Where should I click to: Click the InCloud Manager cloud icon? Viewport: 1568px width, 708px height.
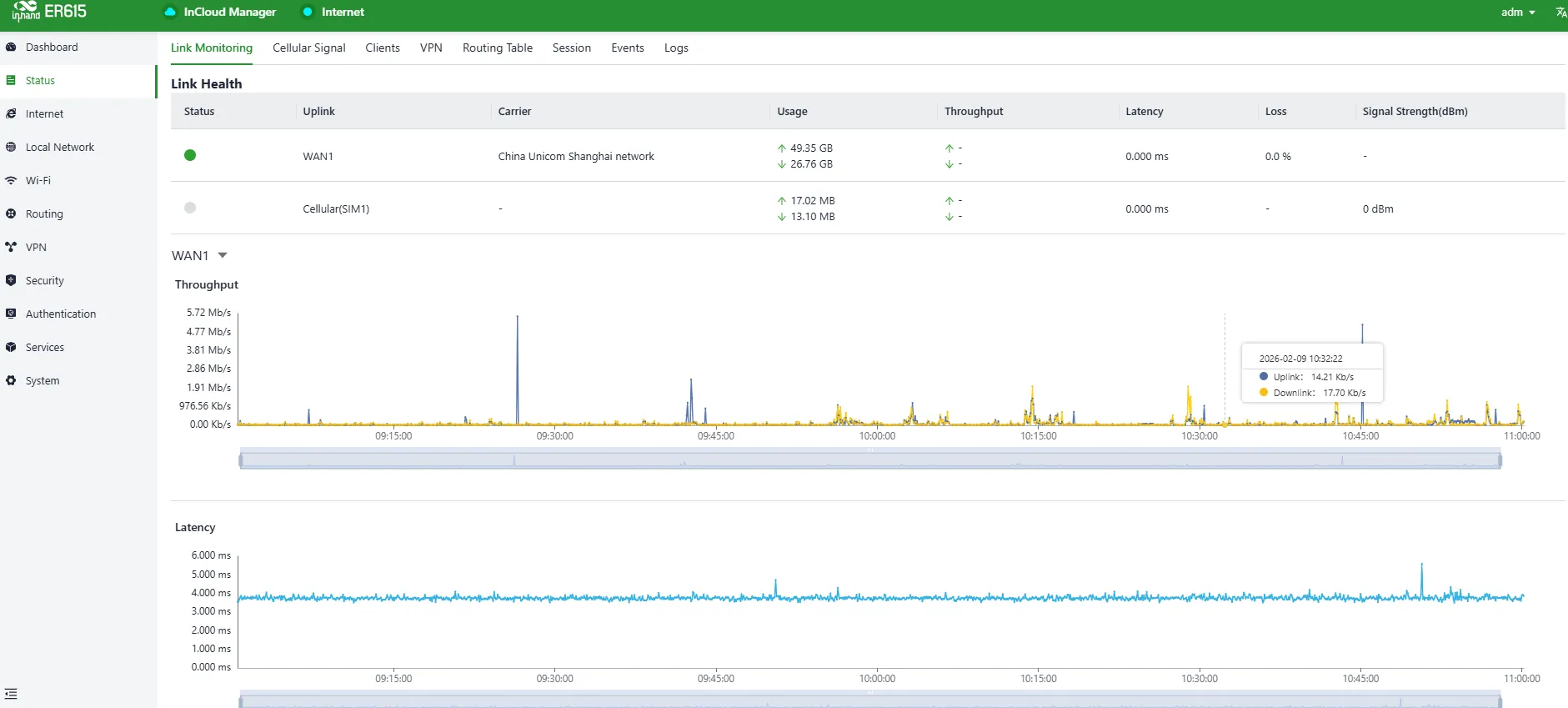pos(170,12)
